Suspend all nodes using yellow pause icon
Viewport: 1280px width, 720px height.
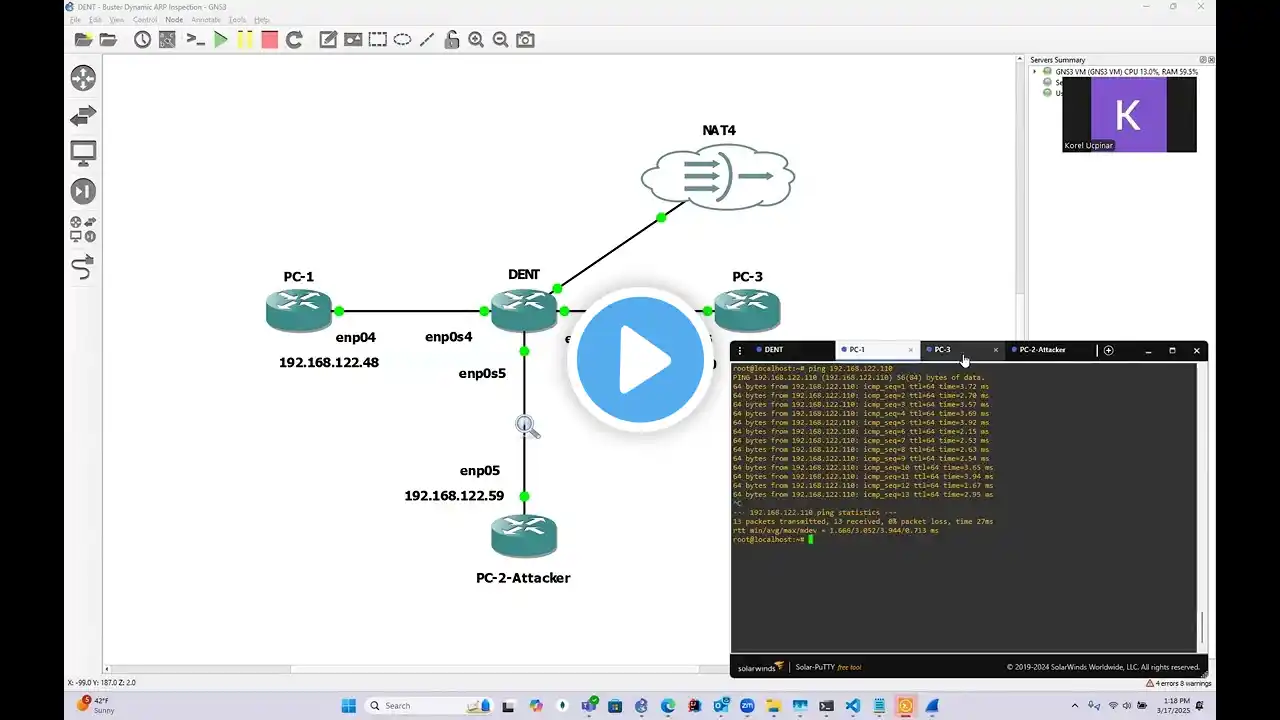(245, 40)
